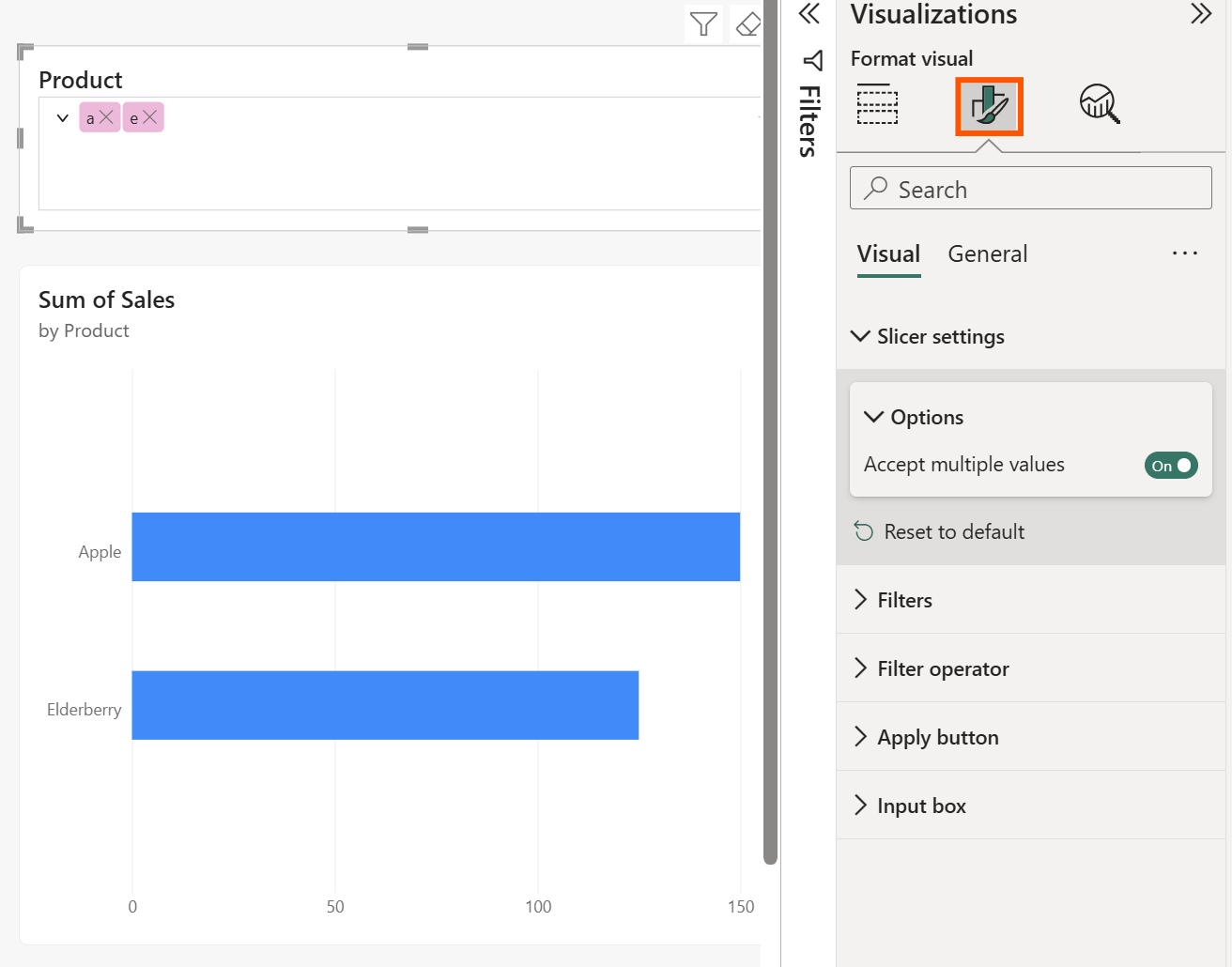This screenshot has height=967, width=1232.
Task: Remove the 'a' selection chip from Product slicer
Action: [x=106, y=117]
